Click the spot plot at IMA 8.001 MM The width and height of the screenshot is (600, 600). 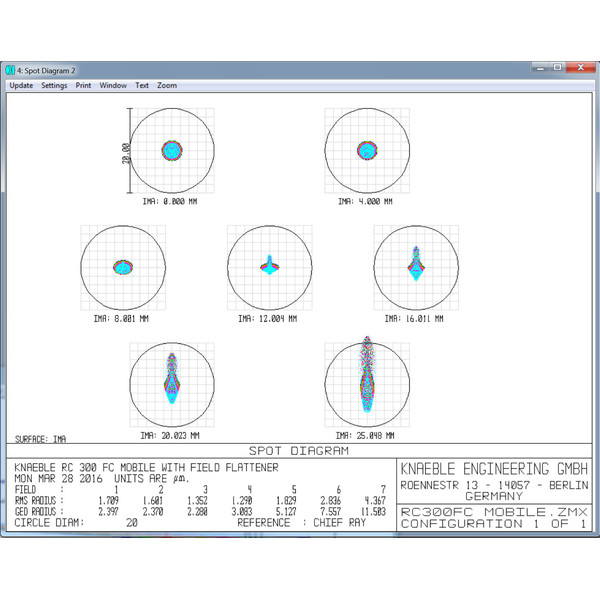click(x=123, y=268)
